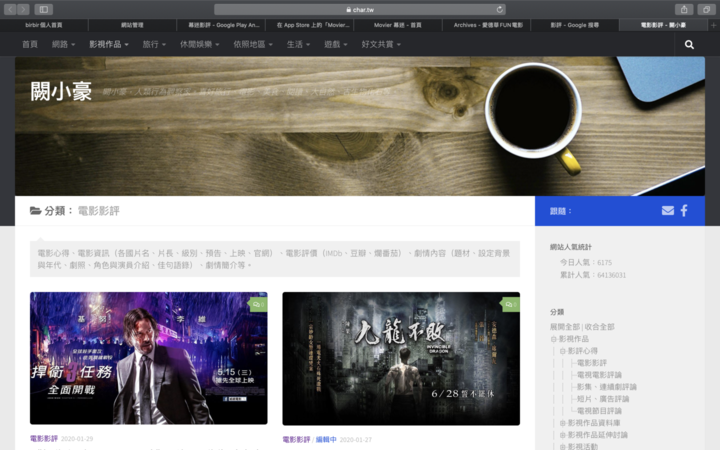
Task: Open the 休閒娛樂 dropdown menu
Action: [x=199, y=45]
